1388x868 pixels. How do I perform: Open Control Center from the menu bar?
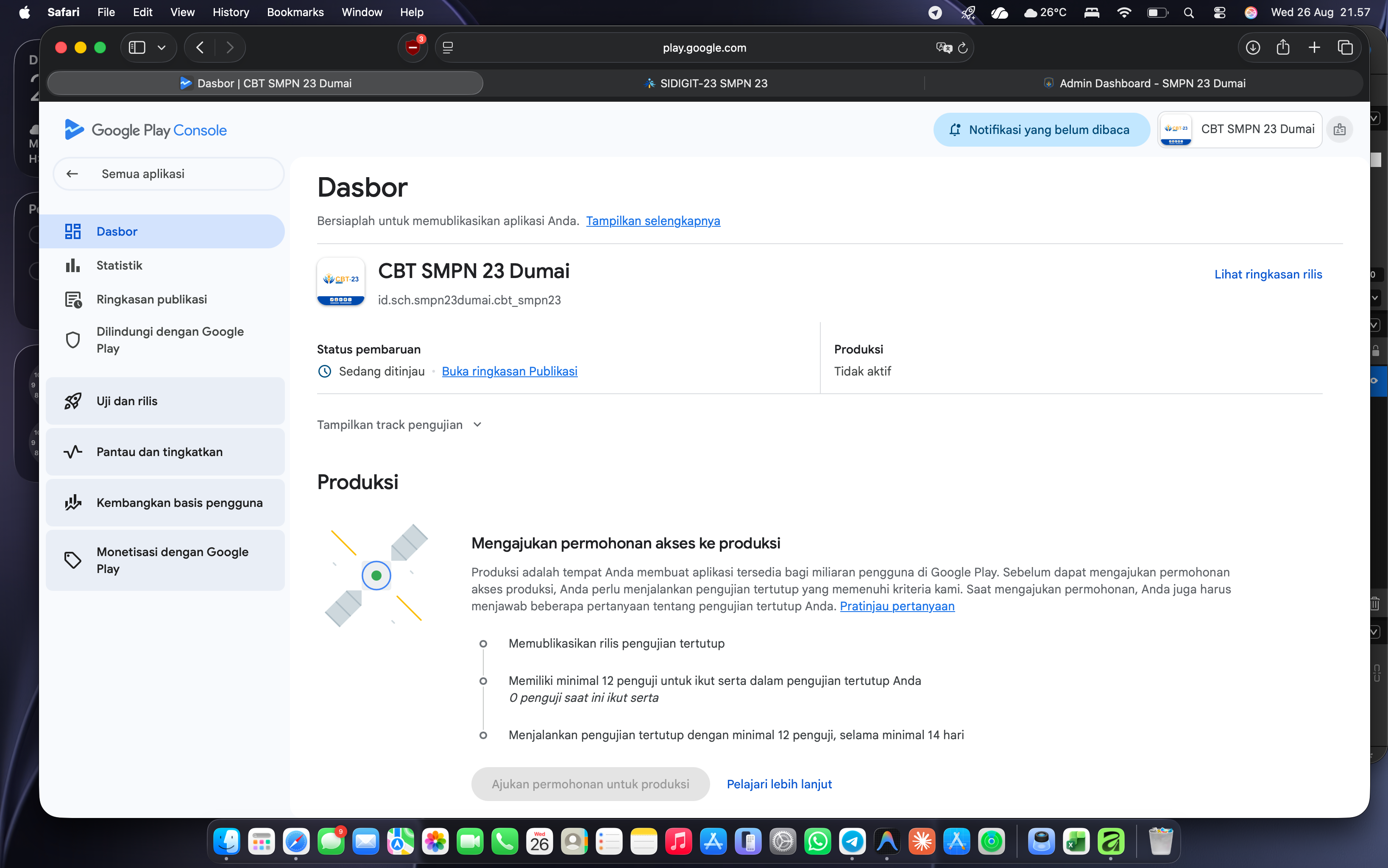1219,12
